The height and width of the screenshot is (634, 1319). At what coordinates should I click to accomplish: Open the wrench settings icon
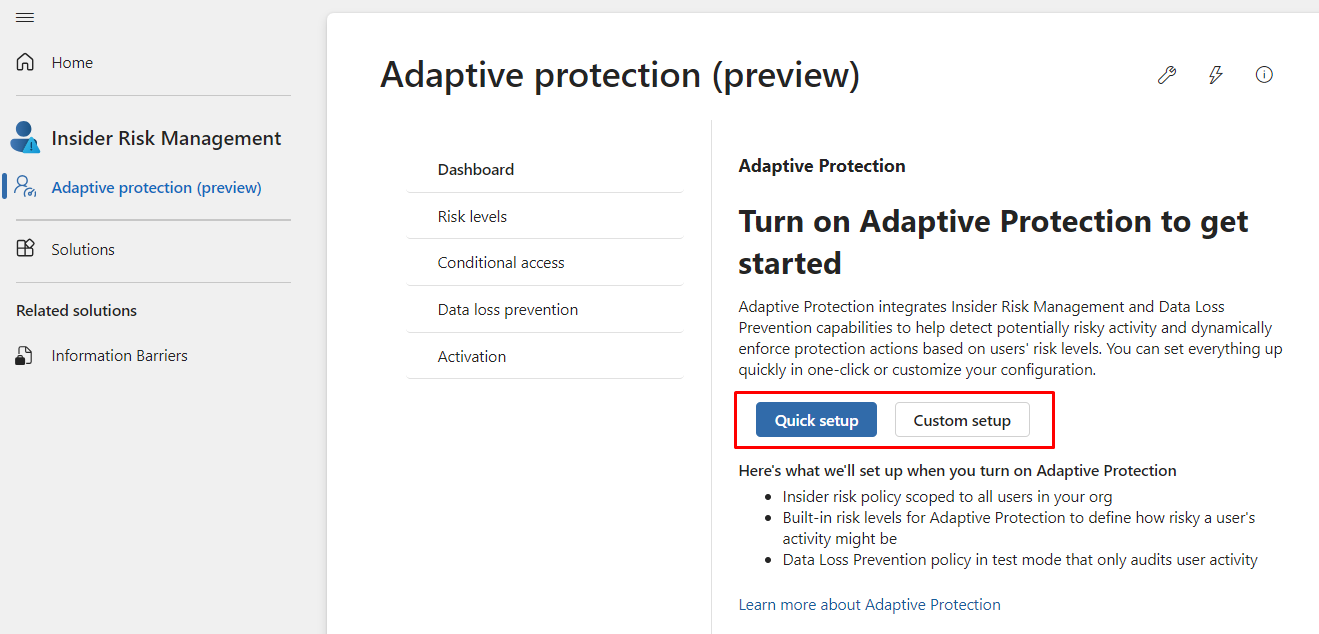1166,75
